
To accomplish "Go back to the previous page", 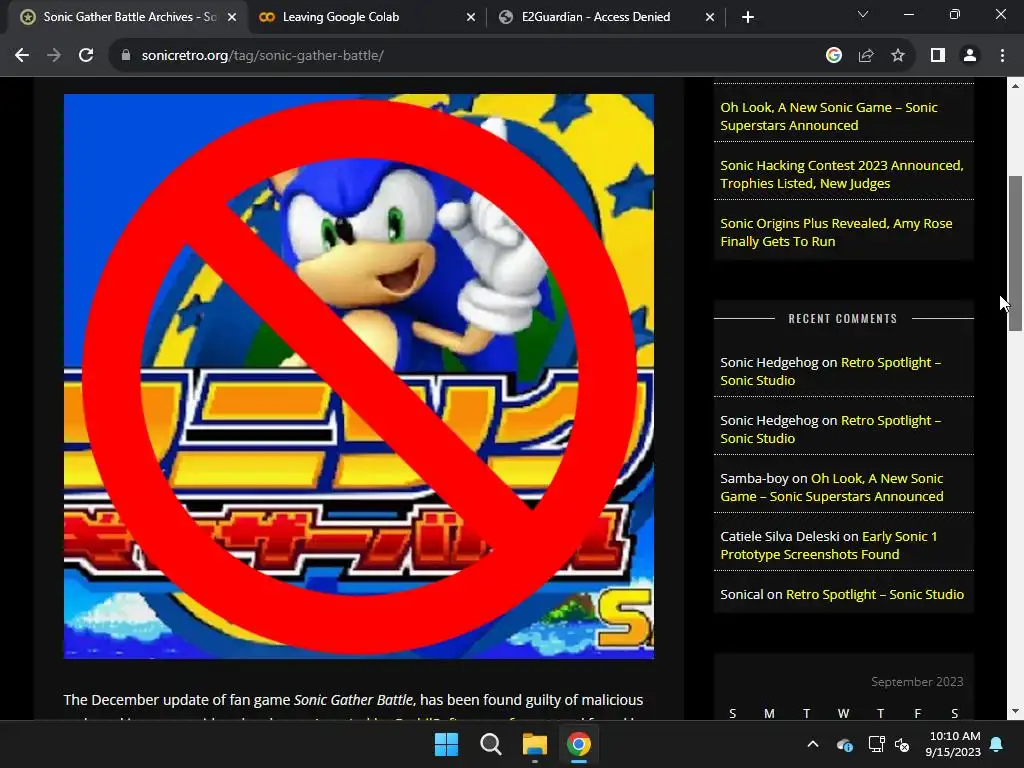I will 22,56.
